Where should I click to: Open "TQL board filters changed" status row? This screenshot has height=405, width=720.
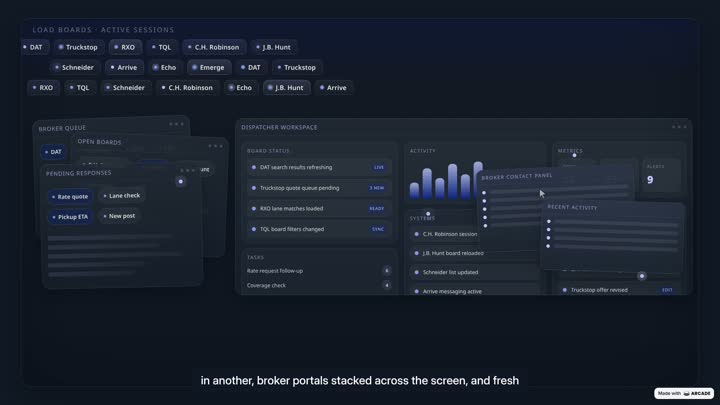319,229
